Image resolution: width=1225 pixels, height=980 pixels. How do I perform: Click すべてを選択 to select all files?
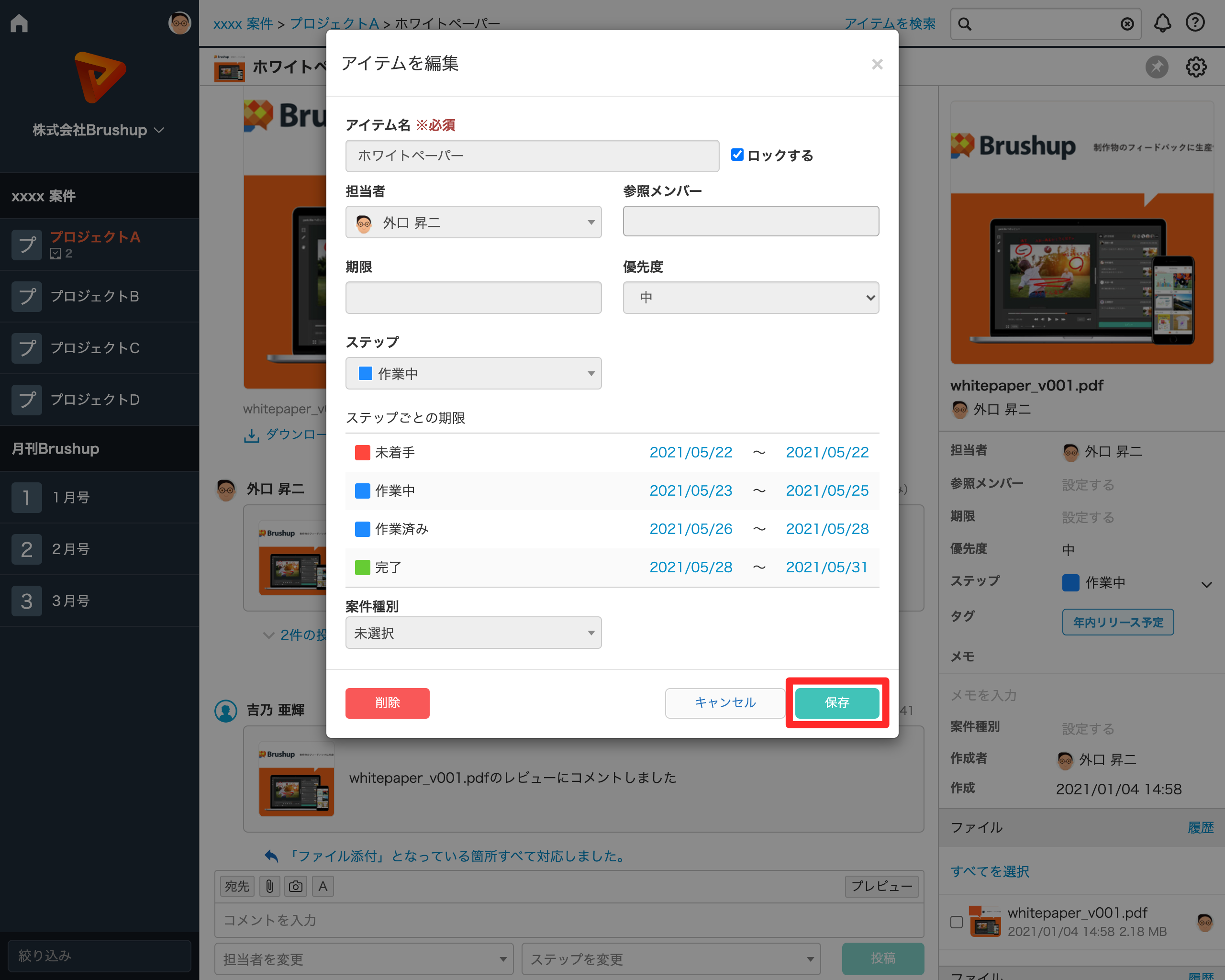(x=990, y=871)
